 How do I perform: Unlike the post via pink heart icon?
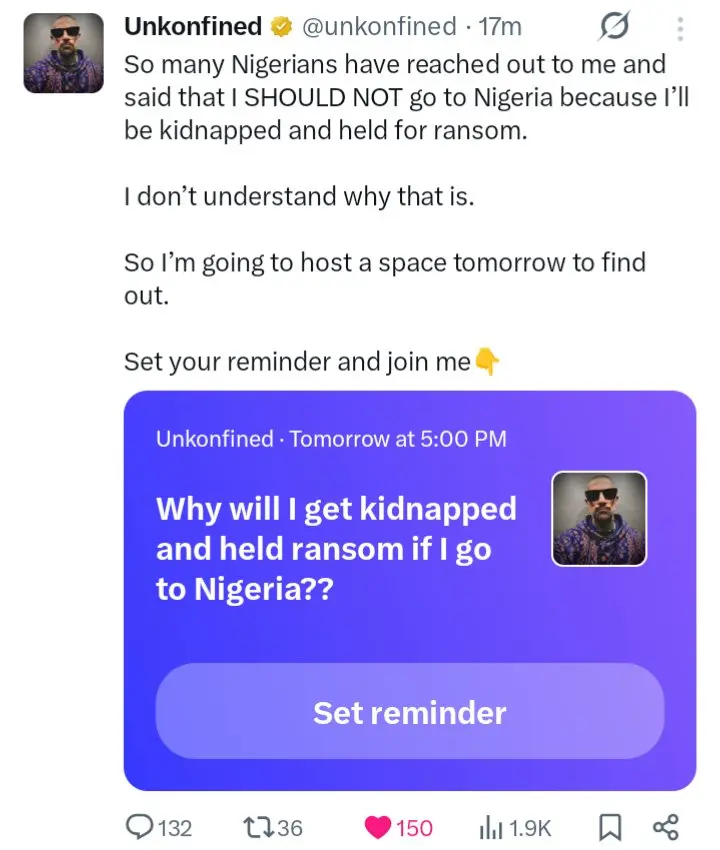click(x=377, y=828)
